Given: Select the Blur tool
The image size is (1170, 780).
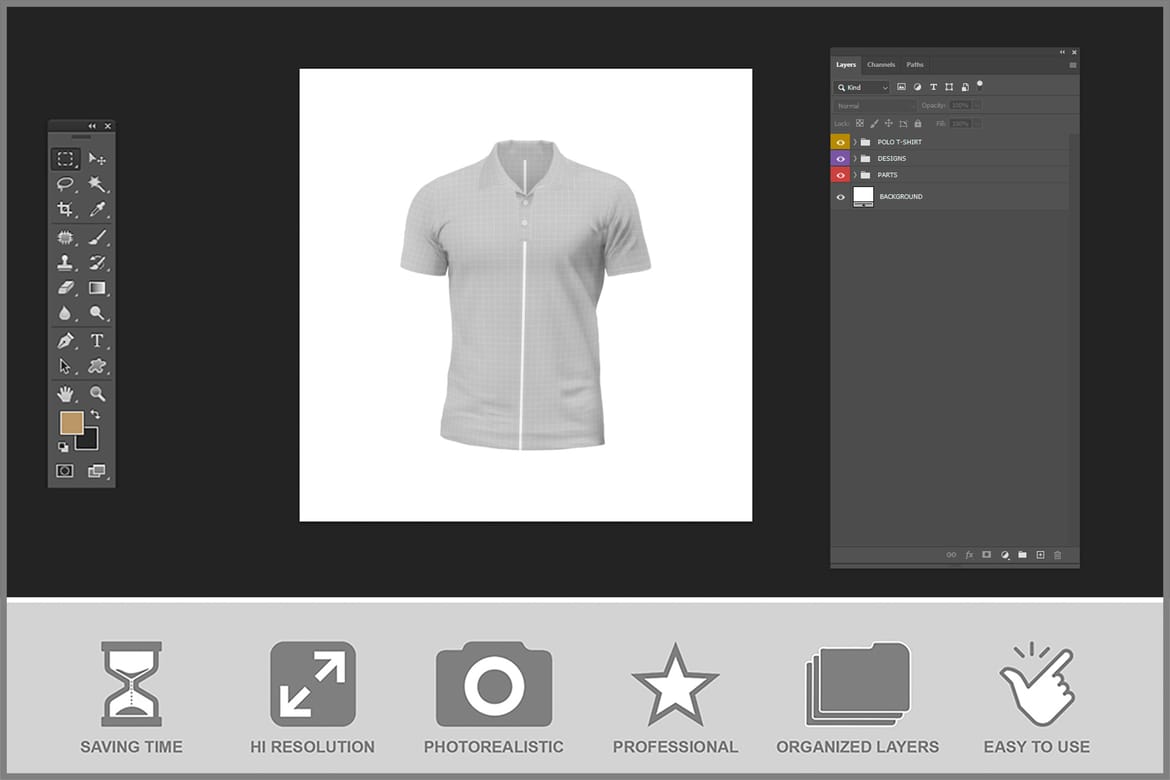Looking at the screenshot, I should click(66, 313).
